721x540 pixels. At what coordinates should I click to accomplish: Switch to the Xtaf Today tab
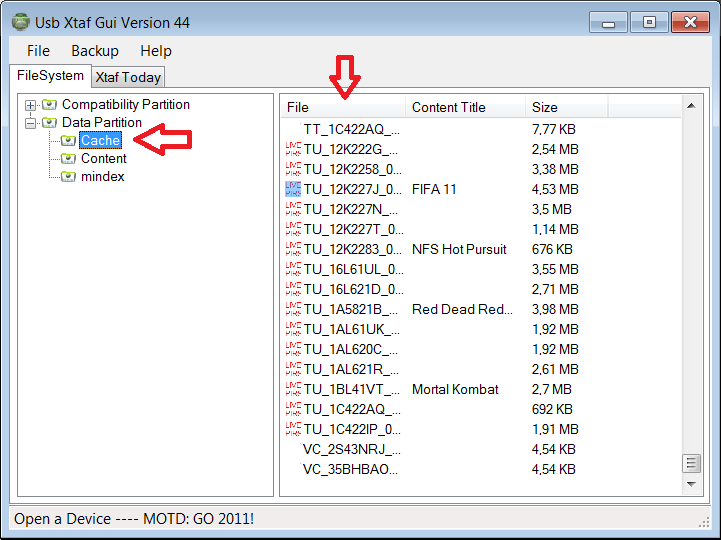click(x=128, y=77)
